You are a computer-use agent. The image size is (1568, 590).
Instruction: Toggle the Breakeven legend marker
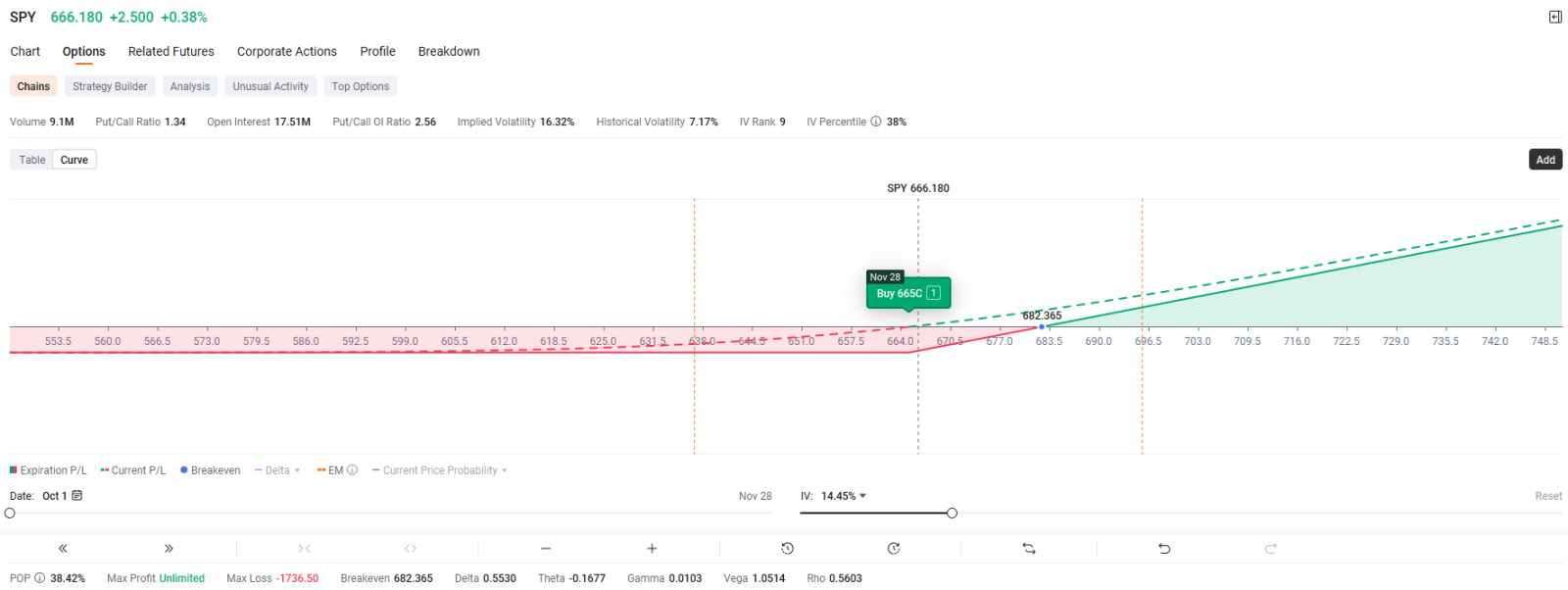click(x=210, y=470)
